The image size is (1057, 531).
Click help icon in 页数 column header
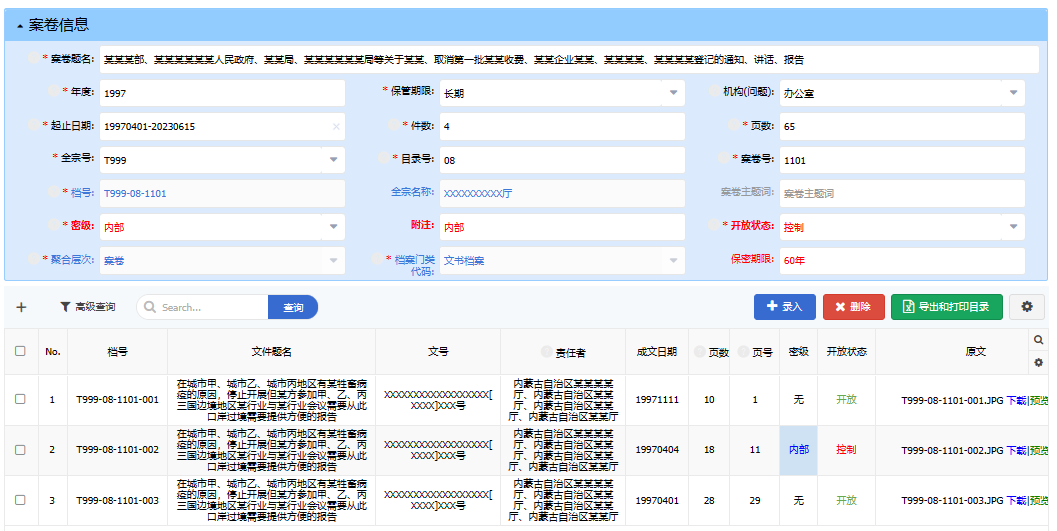700,351
